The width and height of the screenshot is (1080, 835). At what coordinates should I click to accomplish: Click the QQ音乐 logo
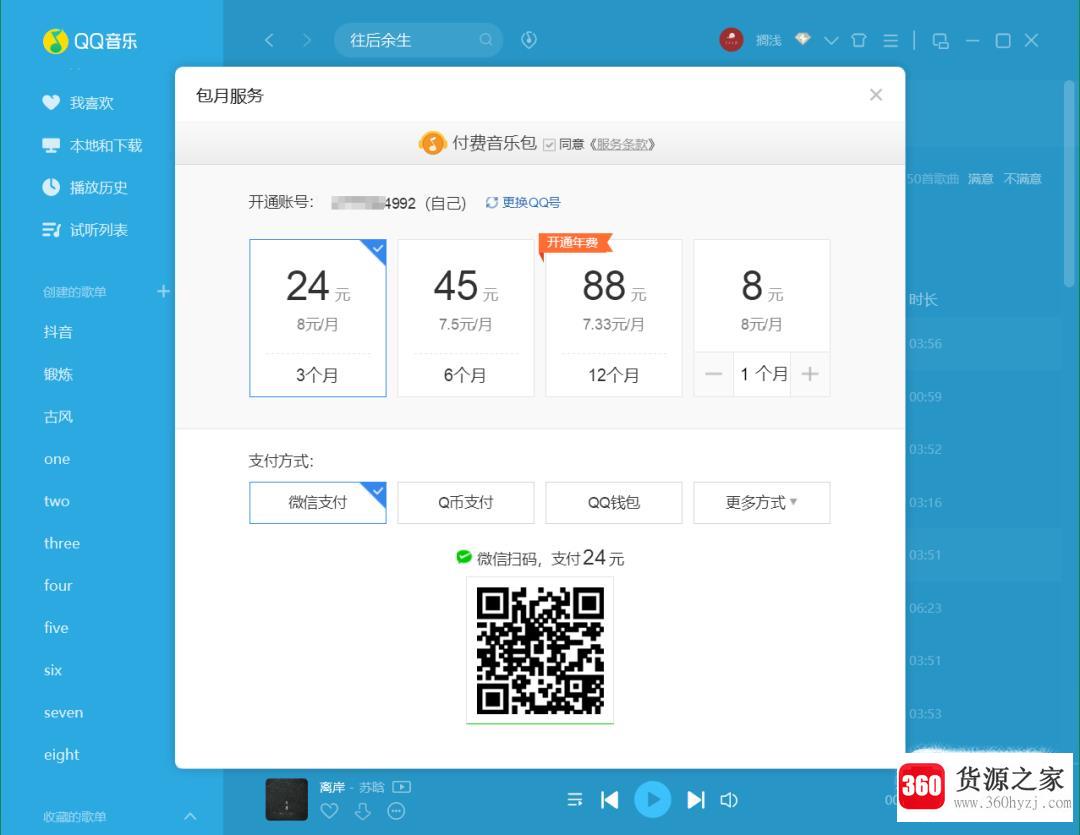[x=90, y=41]
